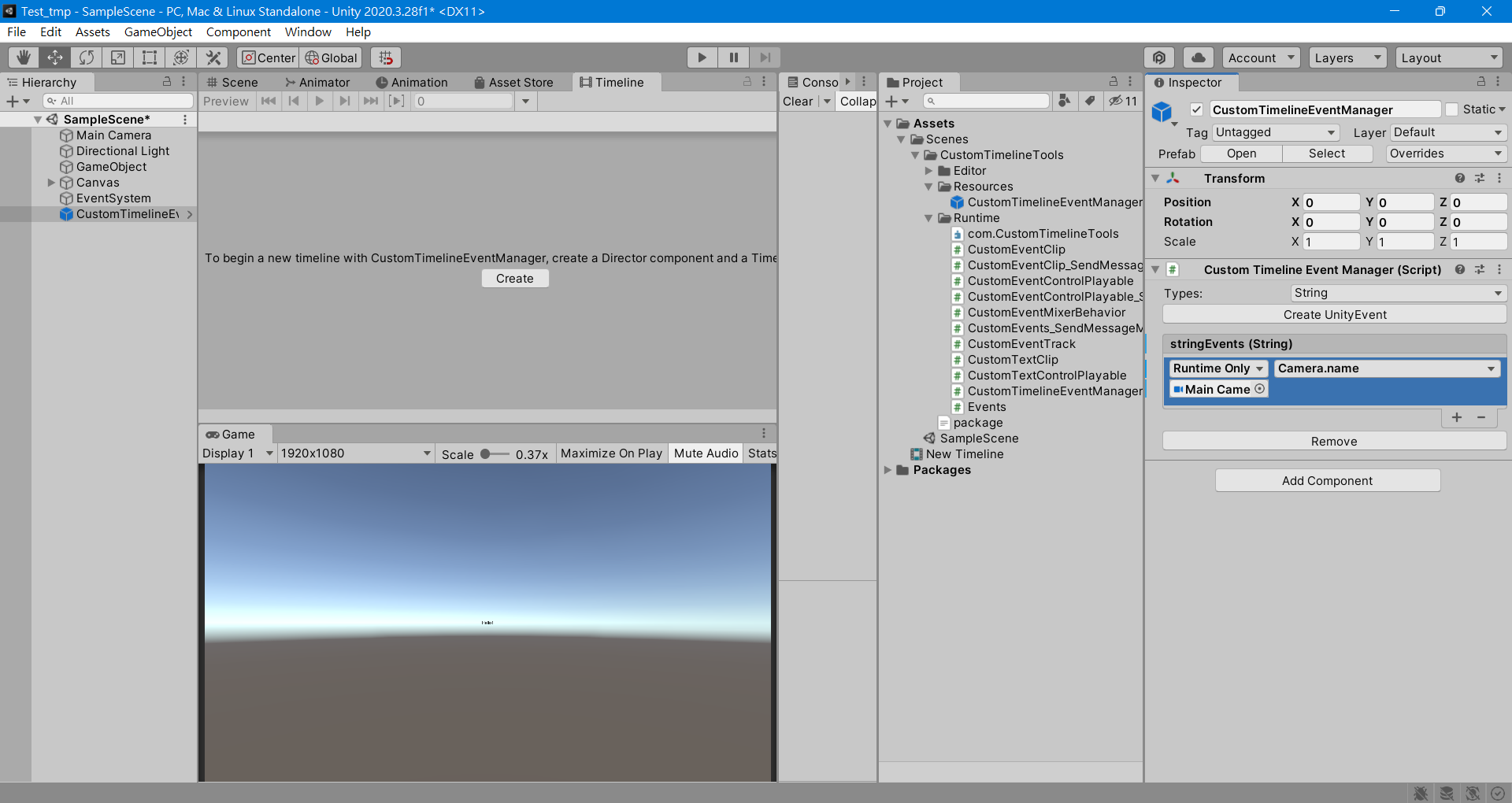
Task: Select the Rotate tool
Action: pos(87,57)
